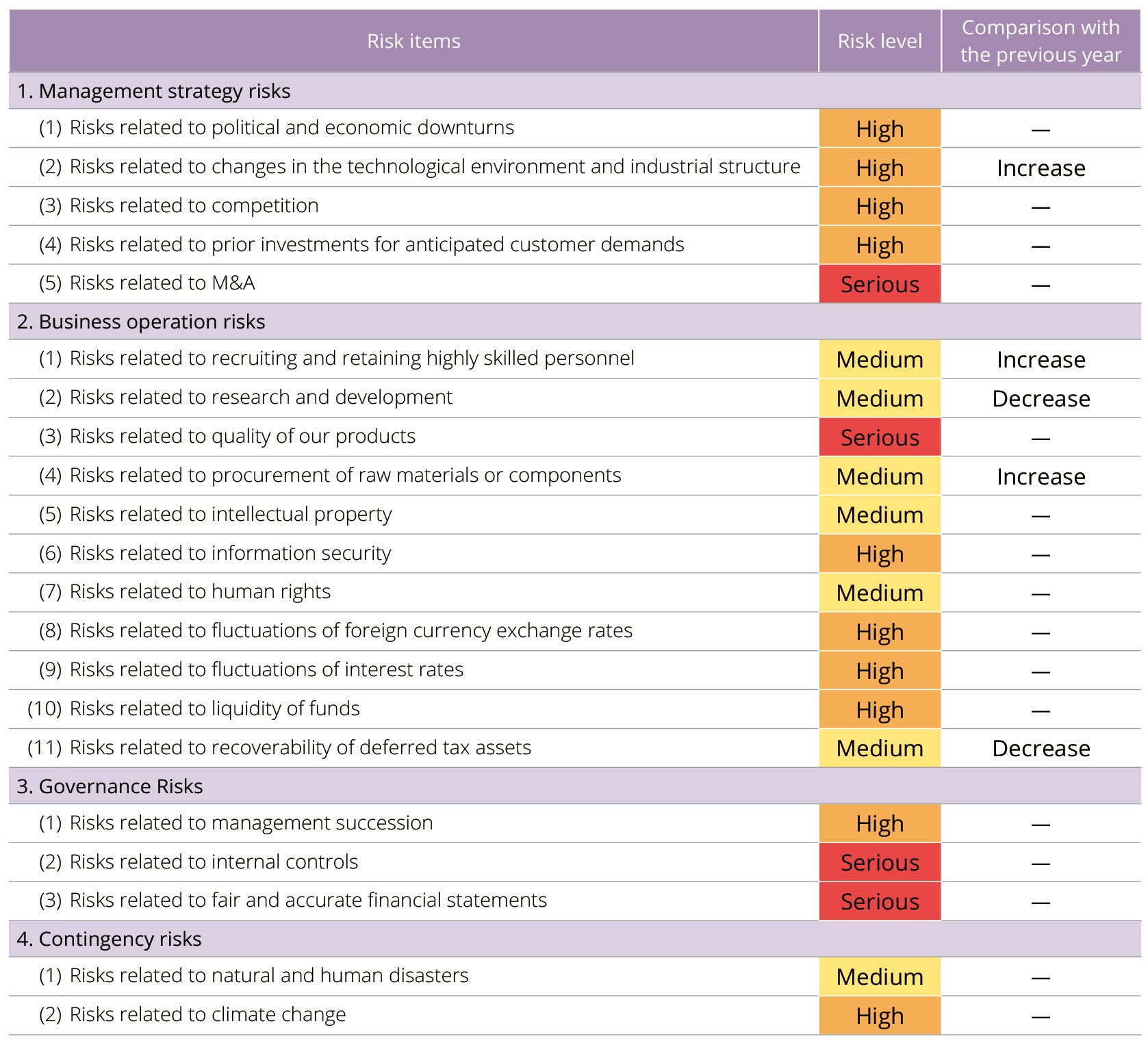Screen dimensions: 1148x1043
Task: Click the "Risk level" column header
Action: [880, 41]
